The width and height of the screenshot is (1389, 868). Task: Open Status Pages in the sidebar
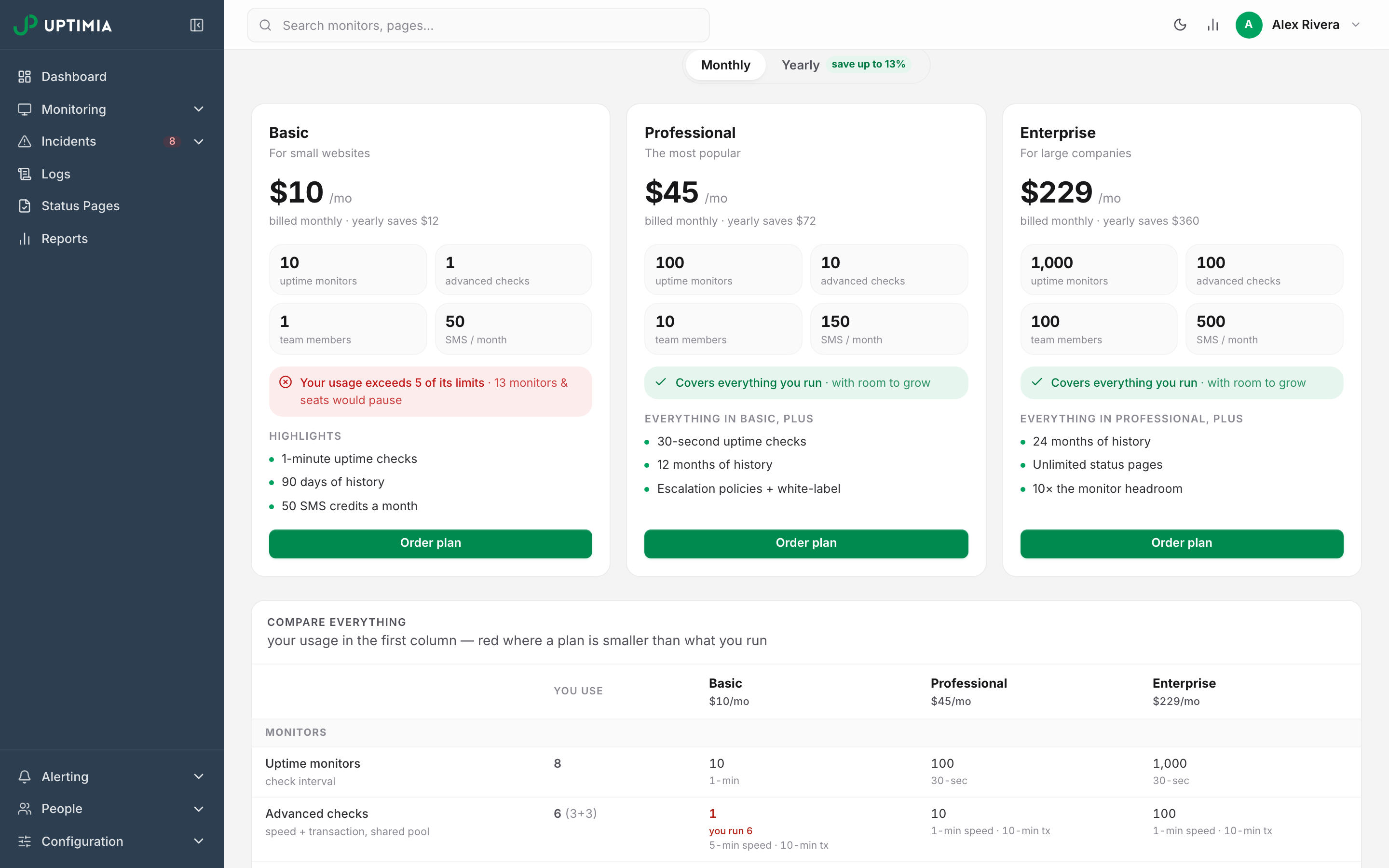(x=111, y=206)
